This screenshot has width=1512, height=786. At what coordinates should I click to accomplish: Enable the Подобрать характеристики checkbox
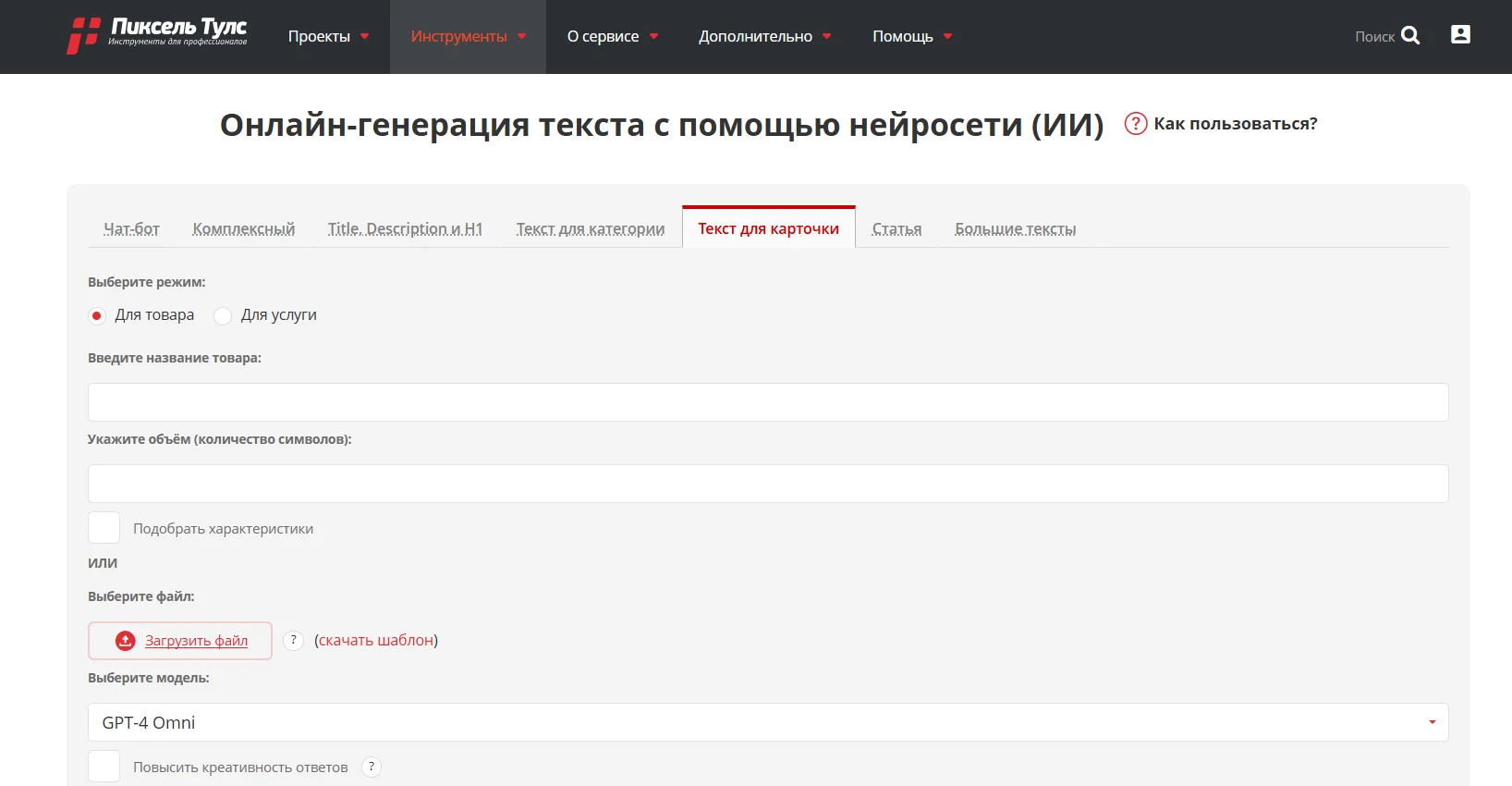[104, 528]
